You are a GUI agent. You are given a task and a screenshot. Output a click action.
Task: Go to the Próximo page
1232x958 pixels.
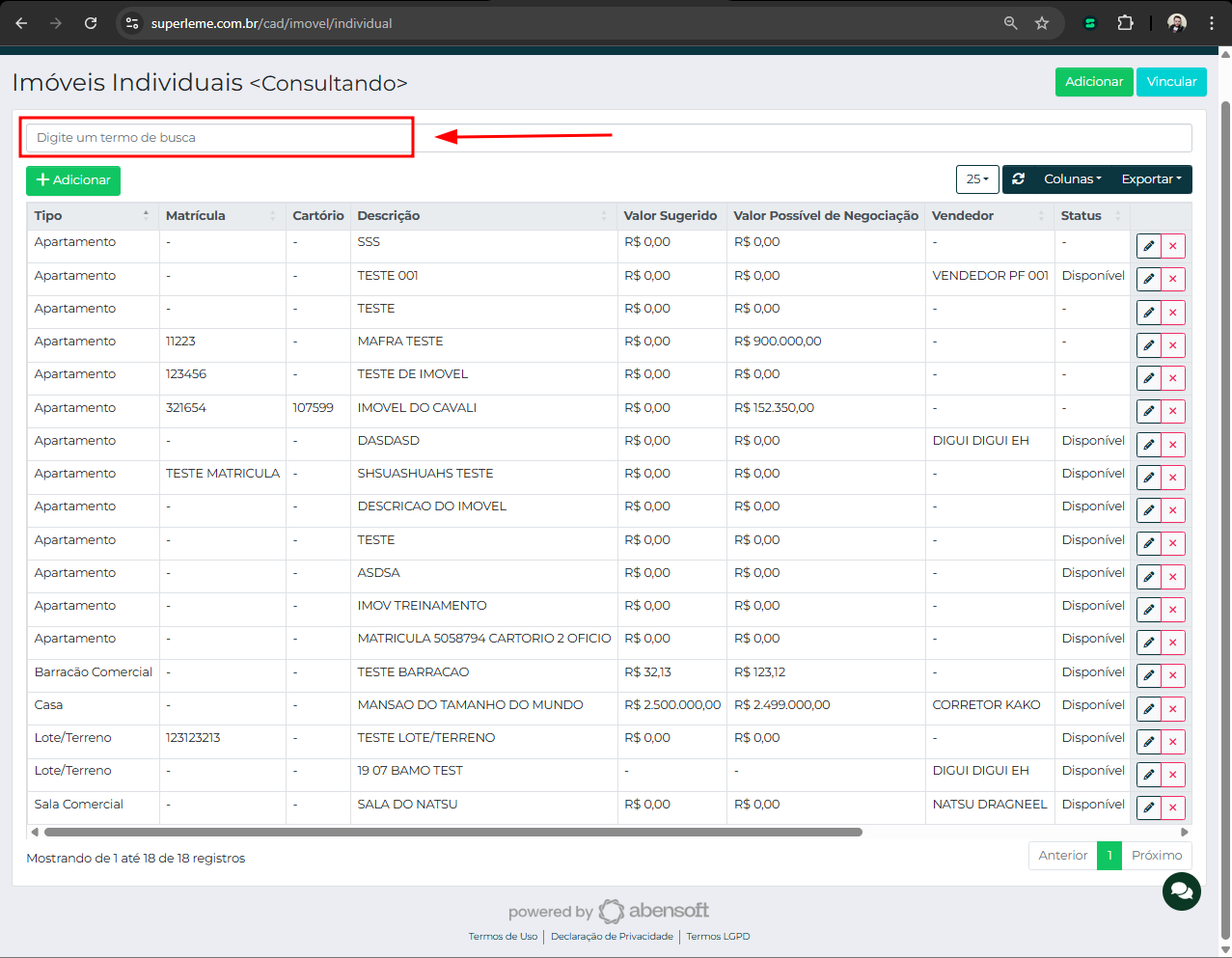[1156, 856]
